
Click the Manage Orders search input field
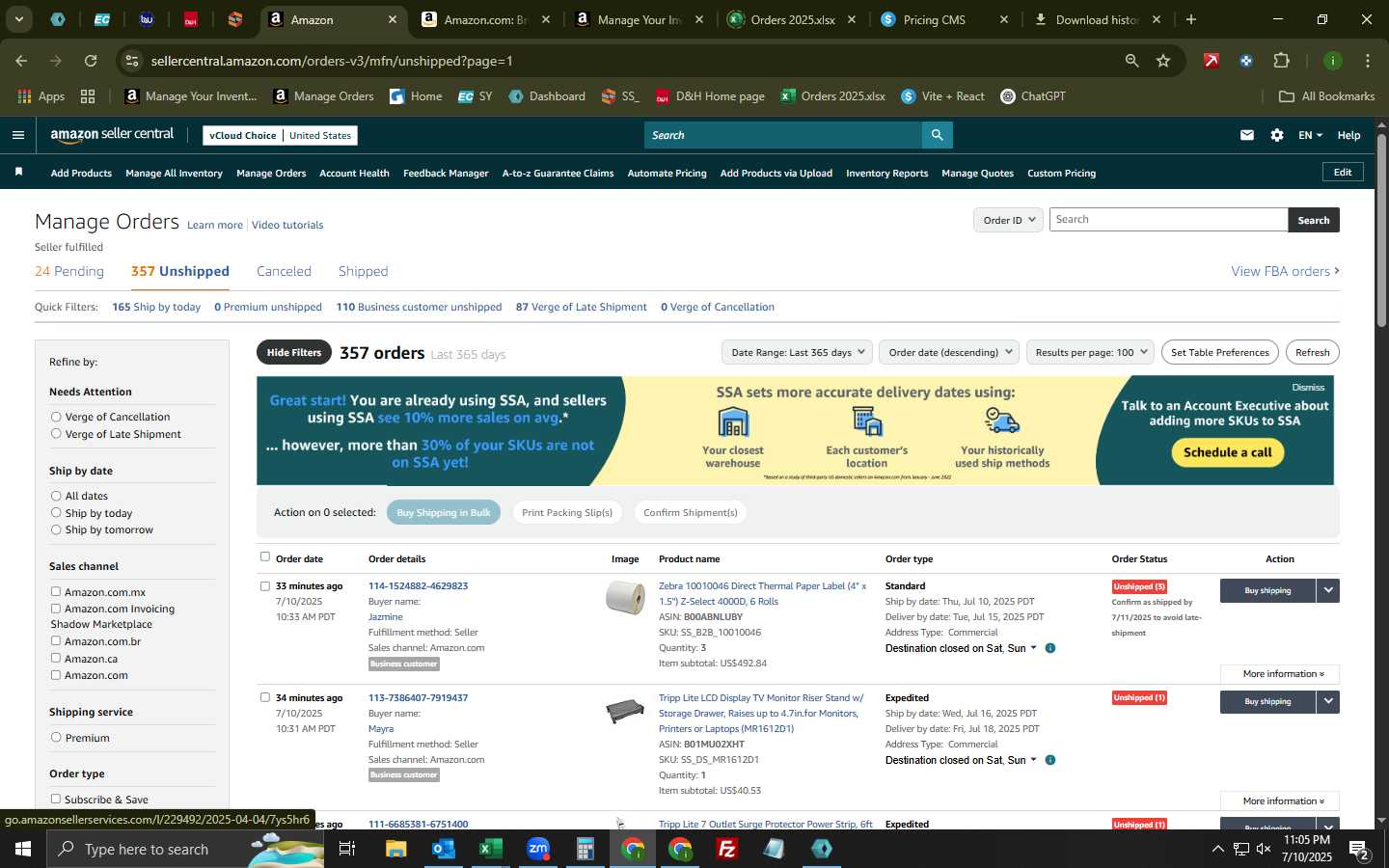(1168, 220)
